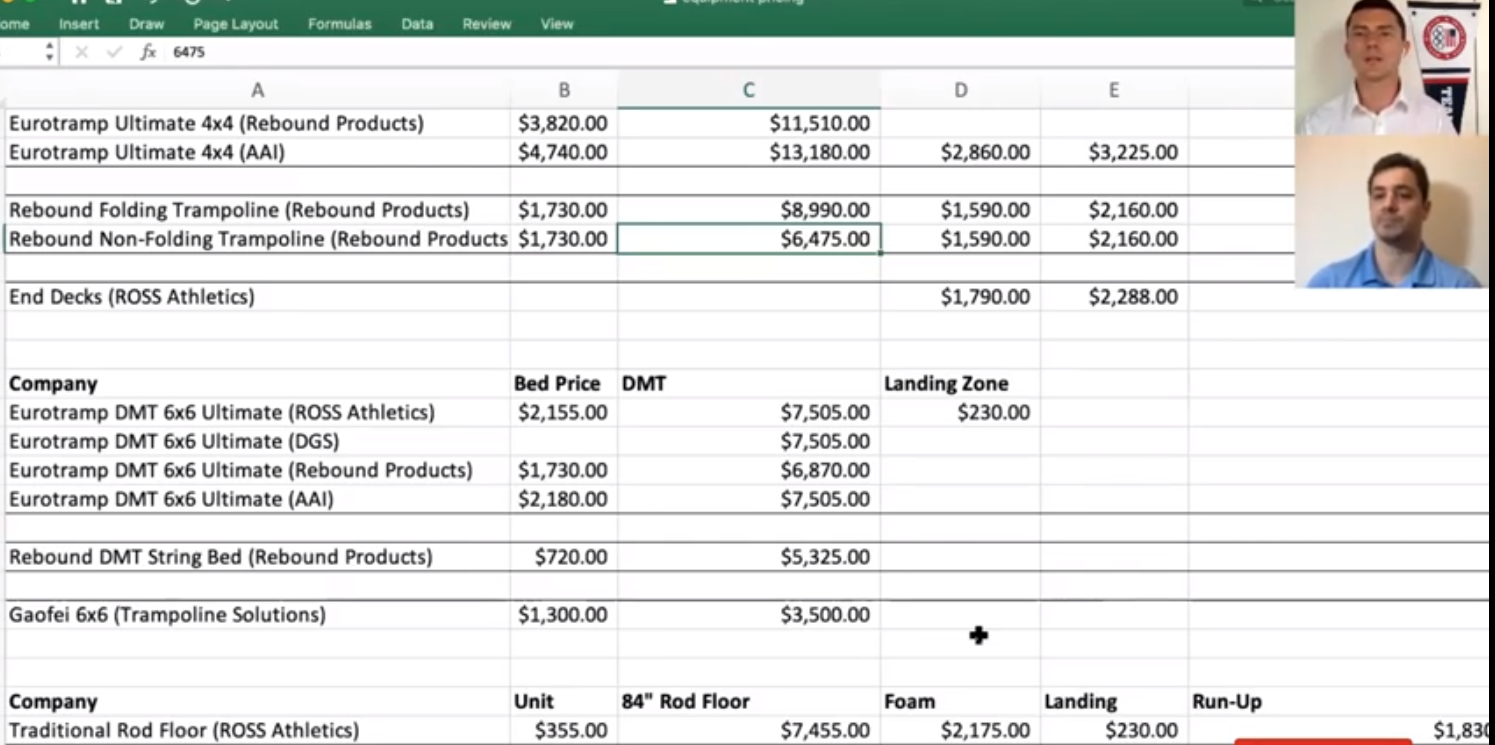This screenshot has width=1495, height=745.
Task: Select Gaofei 6x6 (Trampoline Solutions) cell
Action: click(257, 615)
